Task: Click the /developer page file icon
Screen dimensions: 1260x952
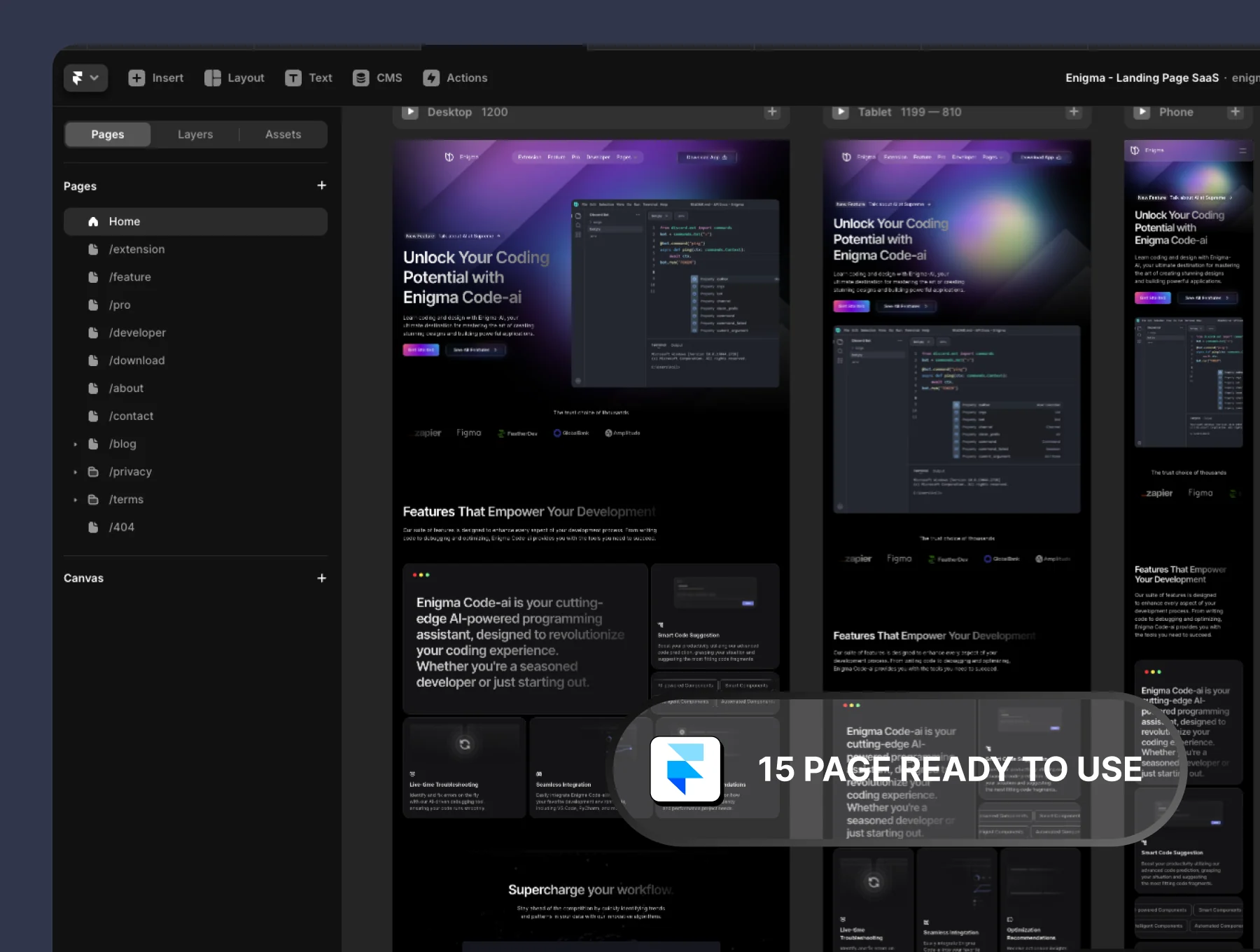Action: click(x=93, y=332)
